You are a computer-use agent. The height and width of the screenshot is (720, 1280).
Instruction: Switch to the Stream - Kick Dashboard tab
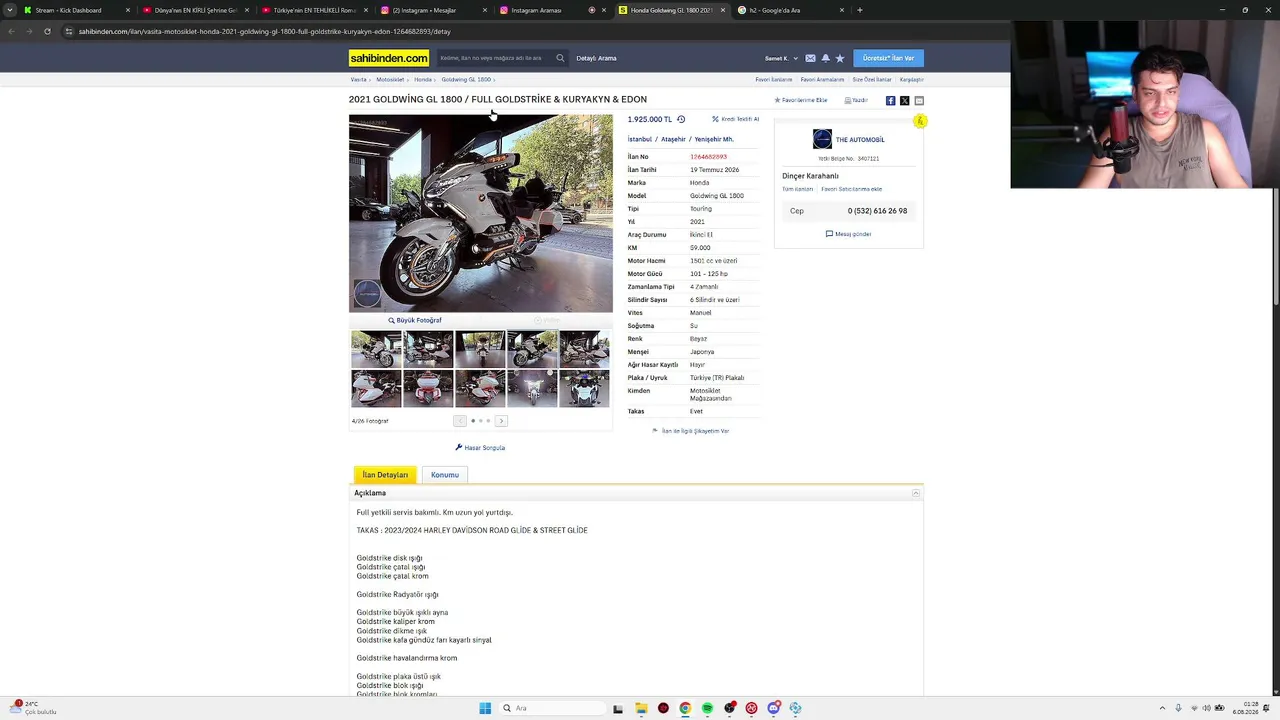pos(75,10)
